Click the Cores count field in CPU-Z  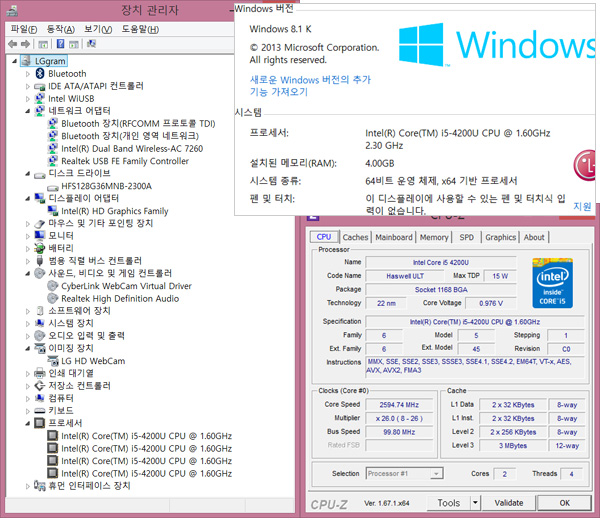tap(504, 474)
